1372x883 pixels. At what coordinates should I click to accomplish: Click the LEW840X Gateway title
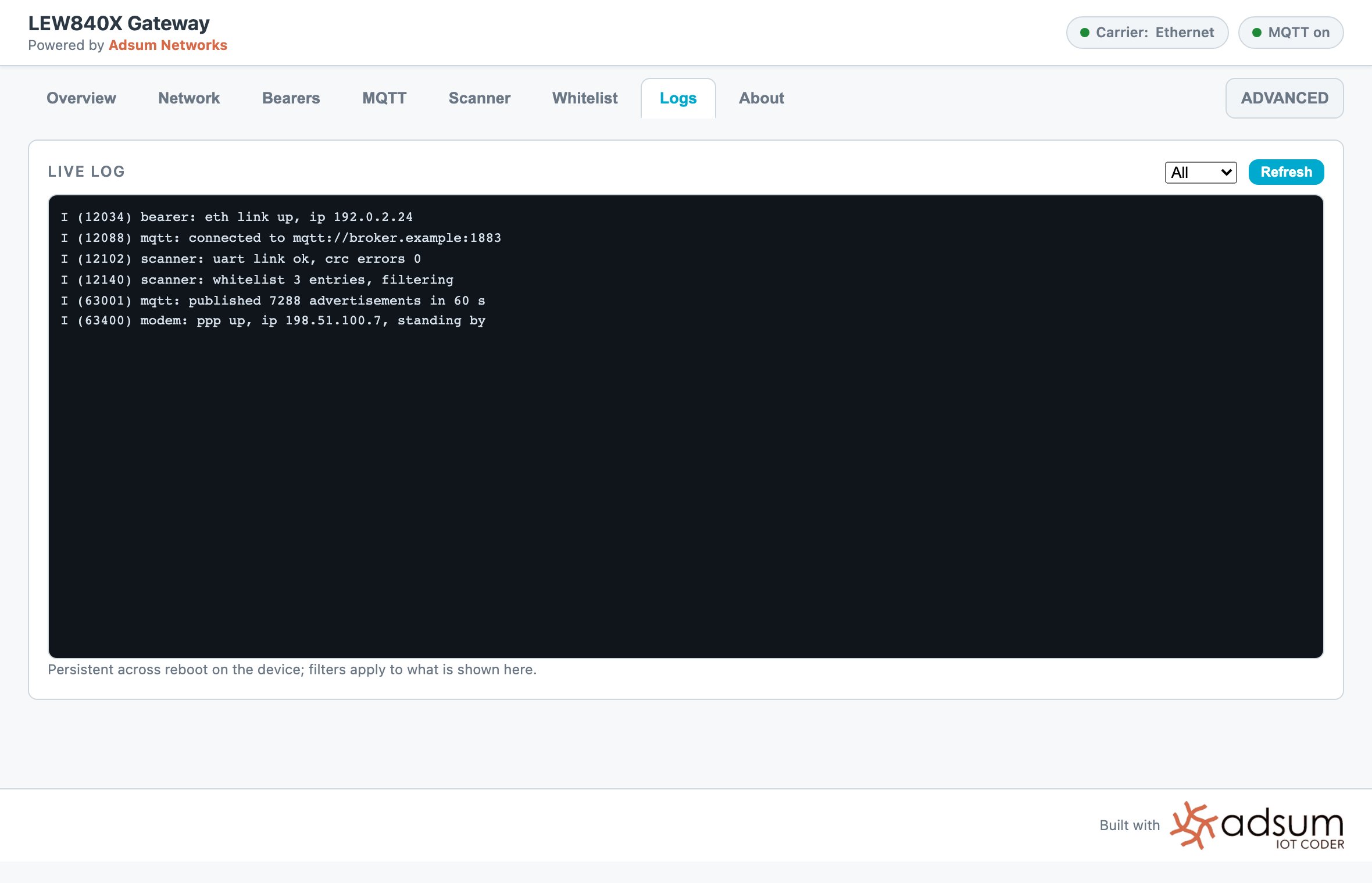coord(119,23)
